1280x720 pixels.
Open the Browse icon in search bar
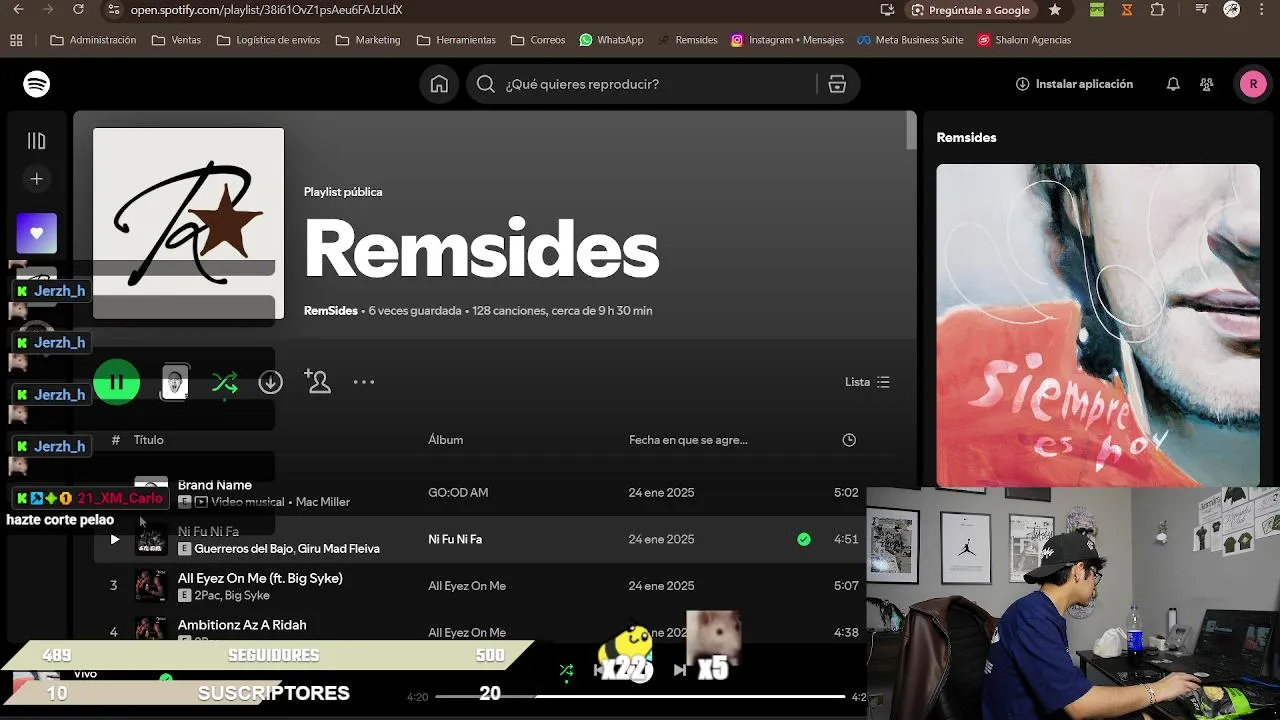point(837,84)
